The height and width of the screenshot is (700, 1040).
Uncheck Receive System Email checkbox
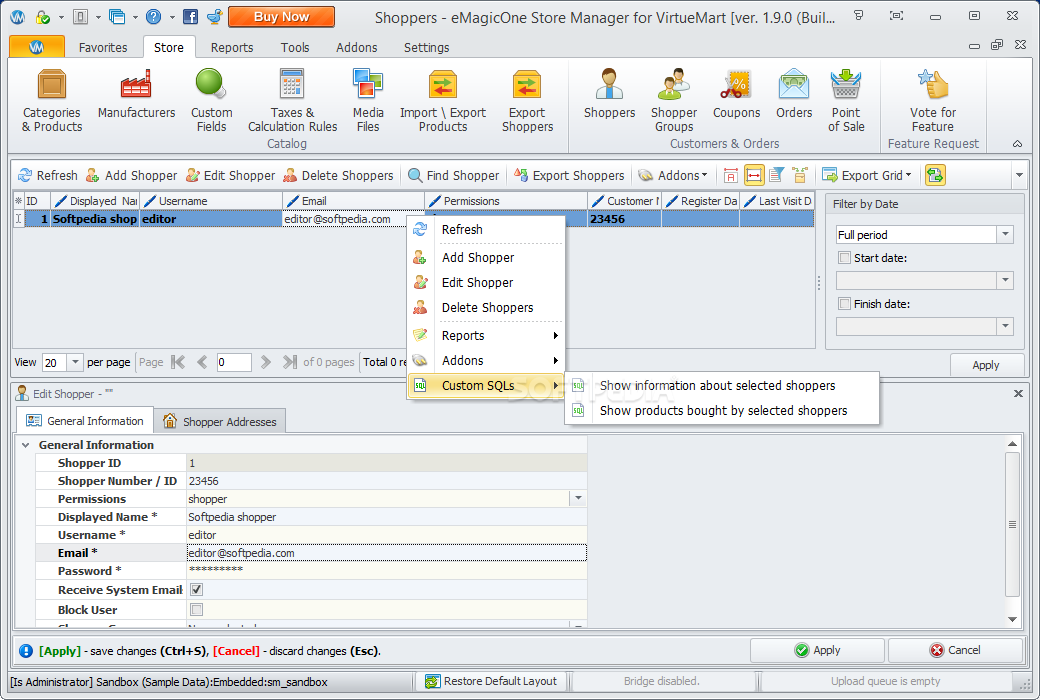[196, 589]
